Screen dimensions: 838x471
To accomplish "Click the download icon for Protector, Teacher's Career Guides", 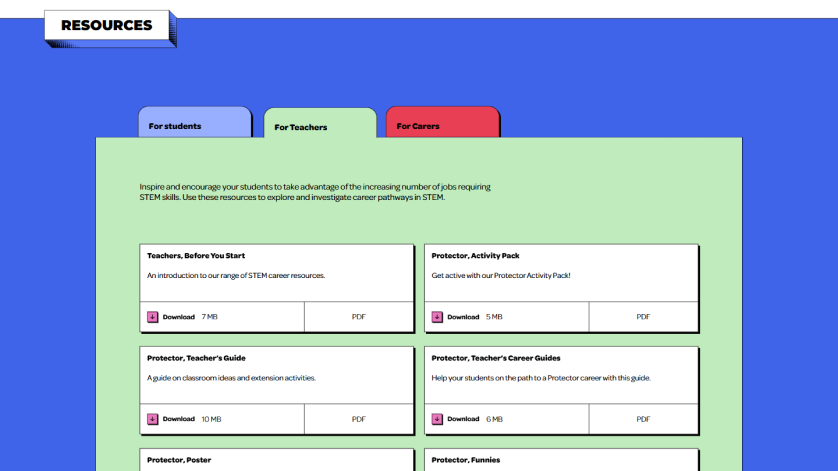I will (x=437, y=419).
